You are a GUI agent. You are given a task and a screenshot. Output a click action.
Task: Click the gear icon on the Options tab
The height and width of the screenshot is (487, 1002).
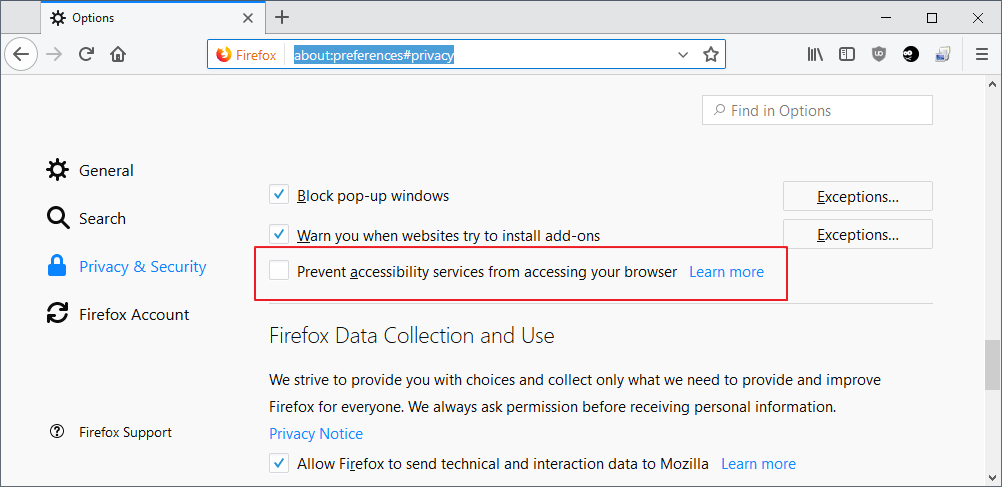coord(58,18)
